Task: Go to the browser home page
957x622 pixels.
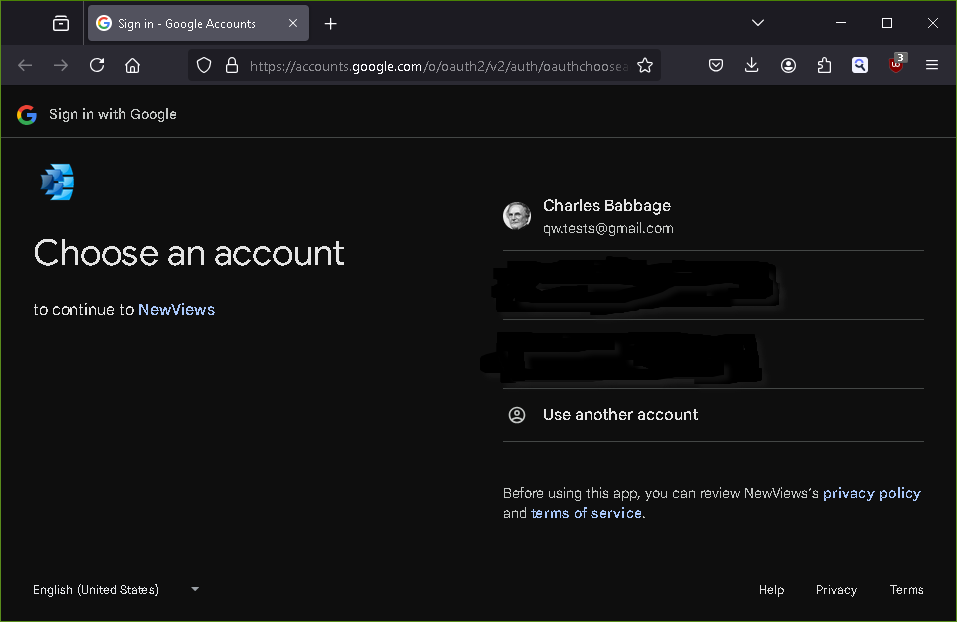Action: pyautogui.click(x=132, y=65)
